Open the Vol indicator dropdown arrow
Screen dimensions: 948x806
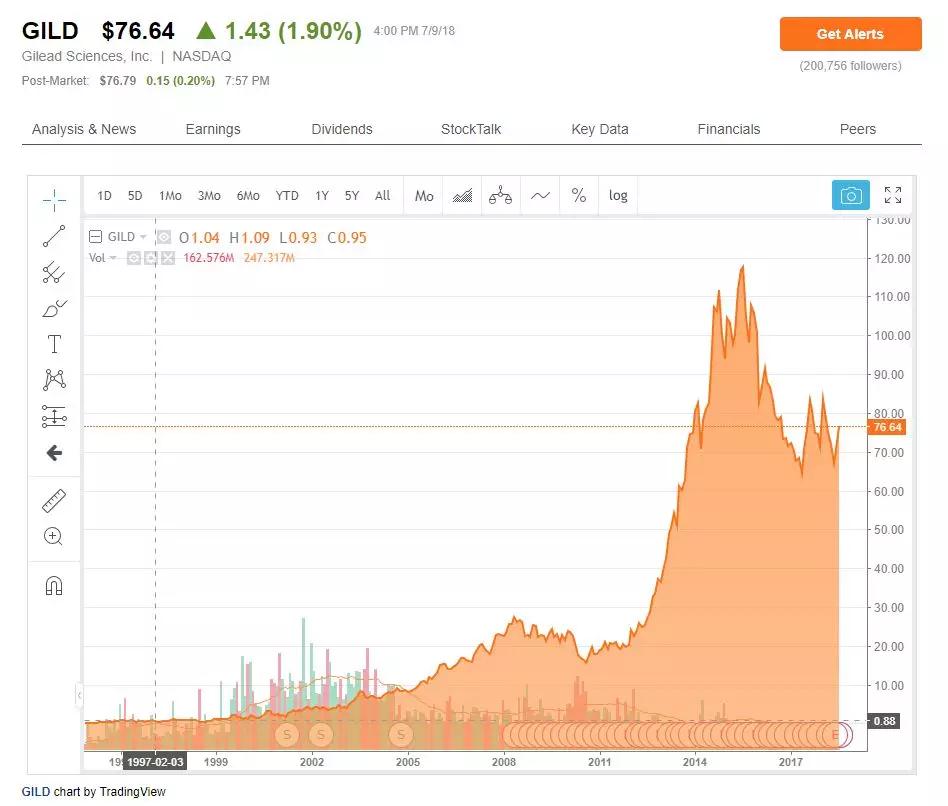[113, 258]
